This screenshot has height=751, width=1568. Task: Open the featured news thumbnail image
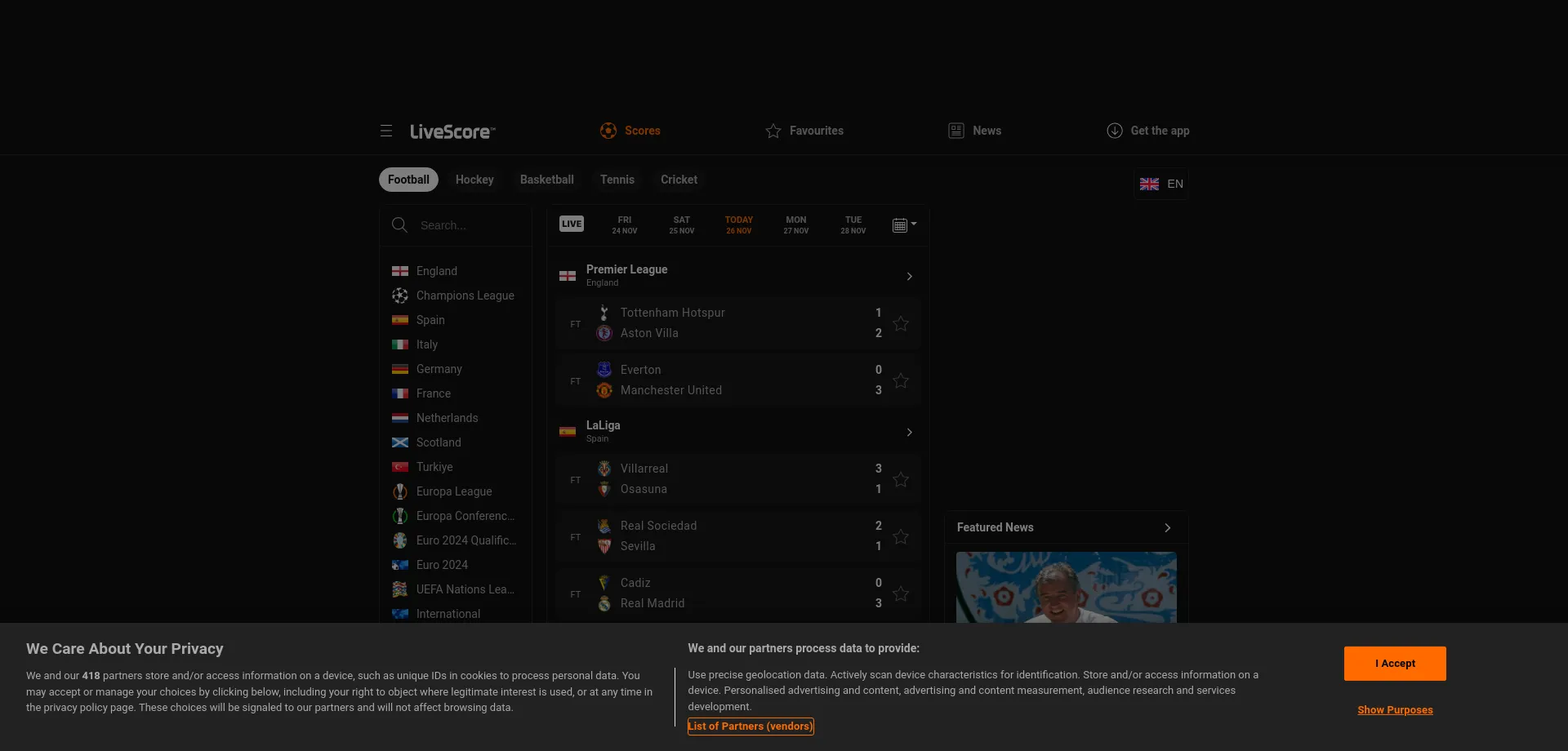[1067, 588]
